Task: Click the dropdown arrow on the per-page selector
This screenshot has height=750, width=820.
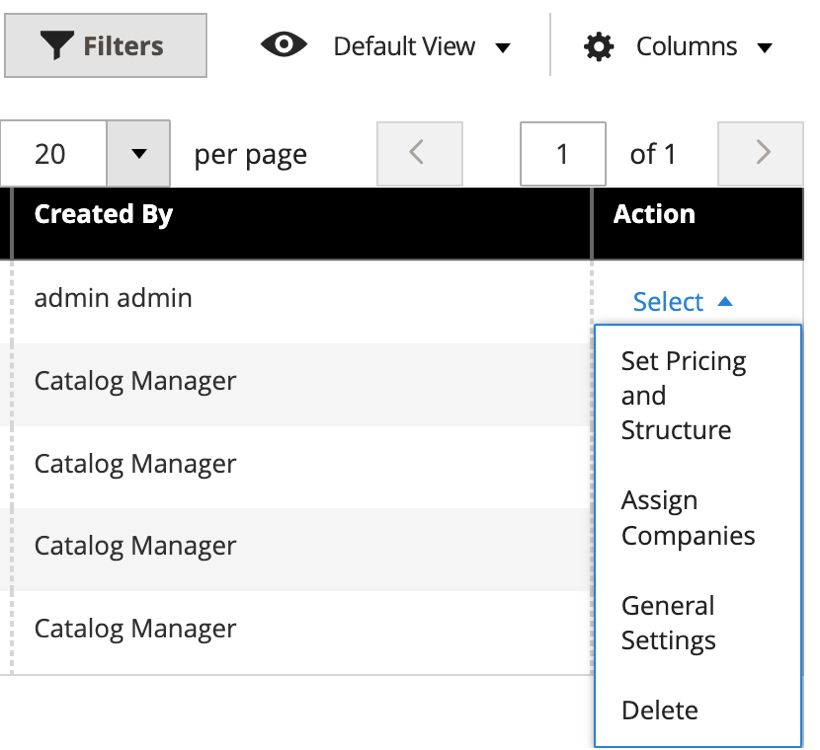Action: click(138, 152)
